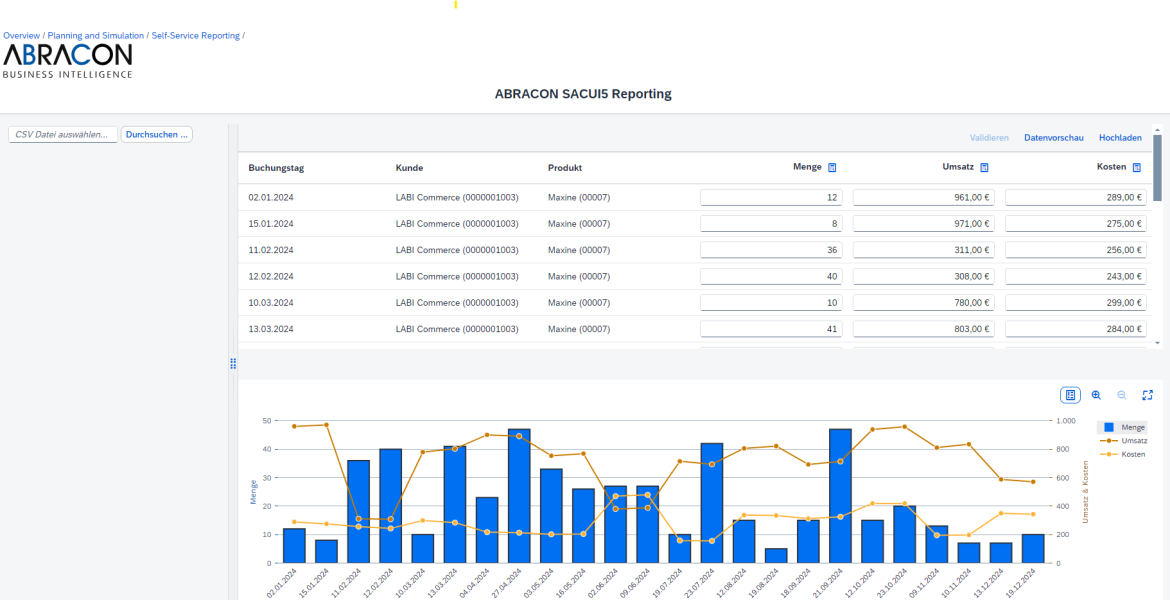Open the Datenvorschau data preview
1170x600 pixels.
(x=1053, y=138)
